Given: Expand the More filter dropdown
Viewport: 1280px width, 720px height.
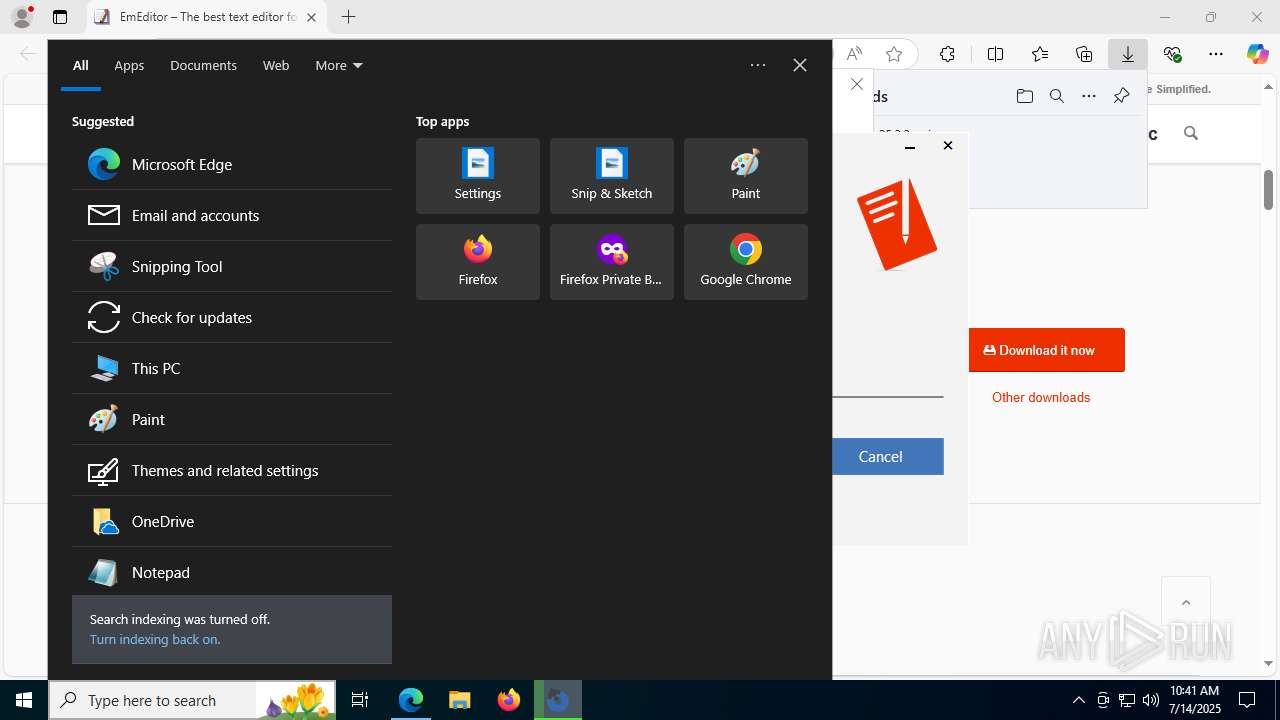Looking at the screenshot, I should (339, 65).
